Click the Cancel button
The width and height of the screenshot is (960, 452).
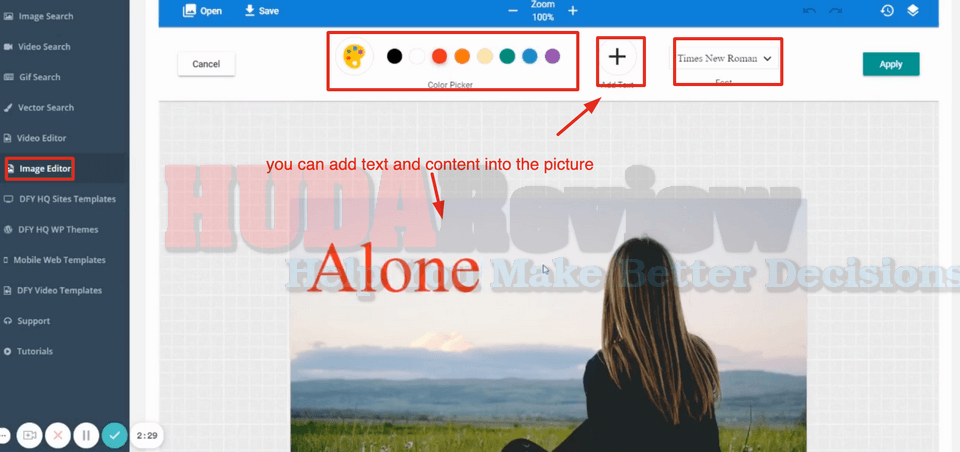206,64
